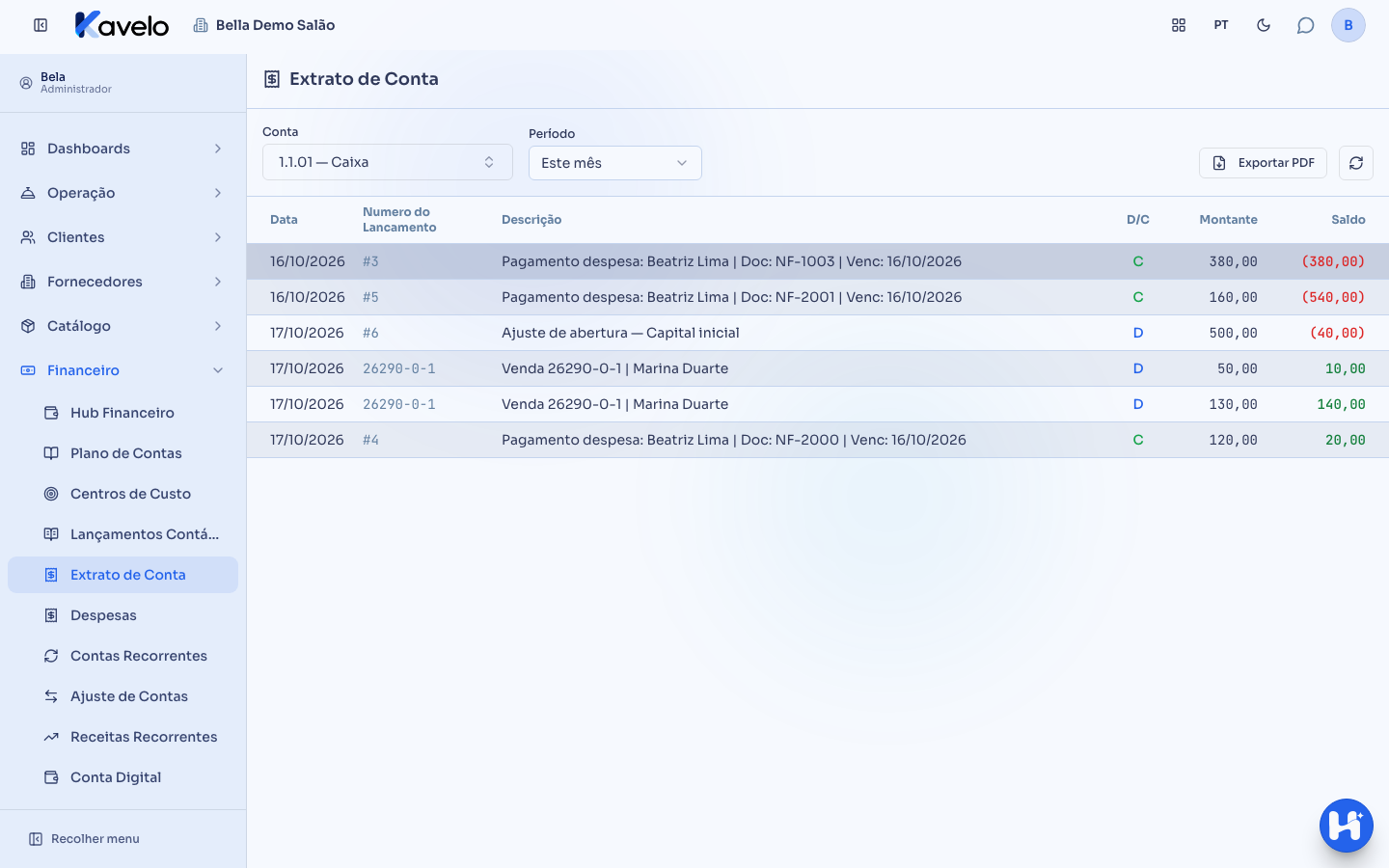The height and width of the screenshot is (868, 1389).
Task: Expand the Fornecedores menu
Action: 123,282
